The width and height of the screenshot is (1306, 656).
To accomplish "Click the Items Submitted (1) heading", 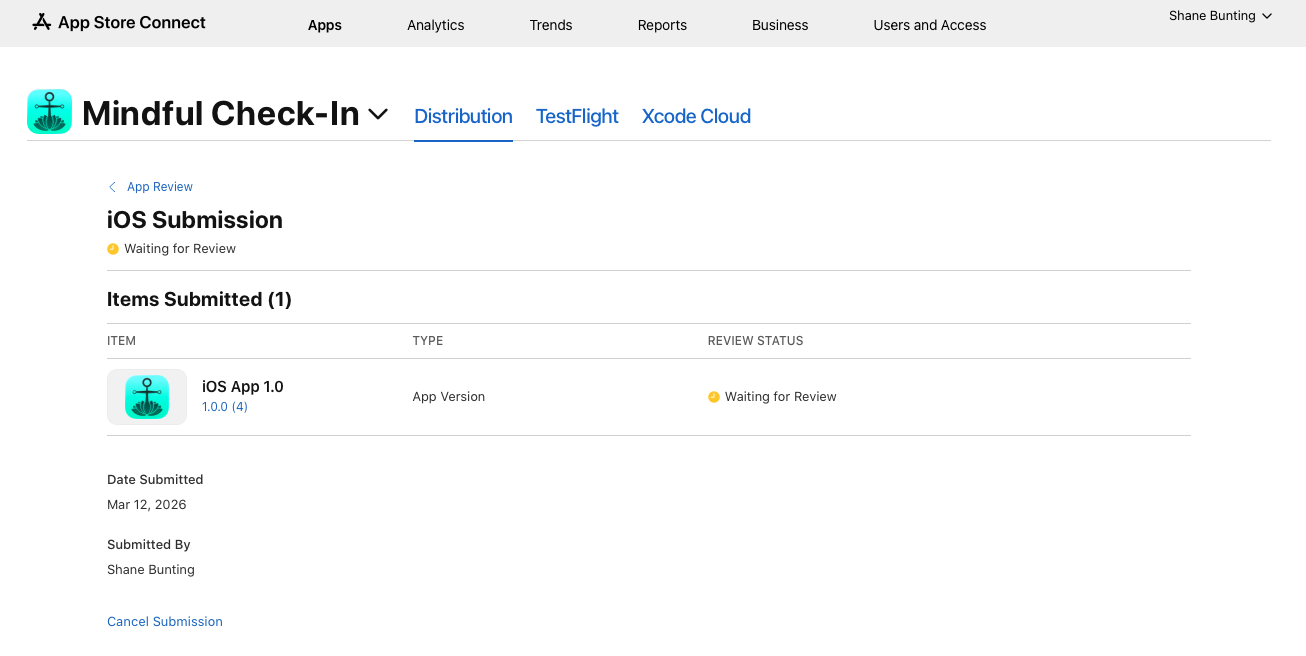I will [x=199, y=299].
